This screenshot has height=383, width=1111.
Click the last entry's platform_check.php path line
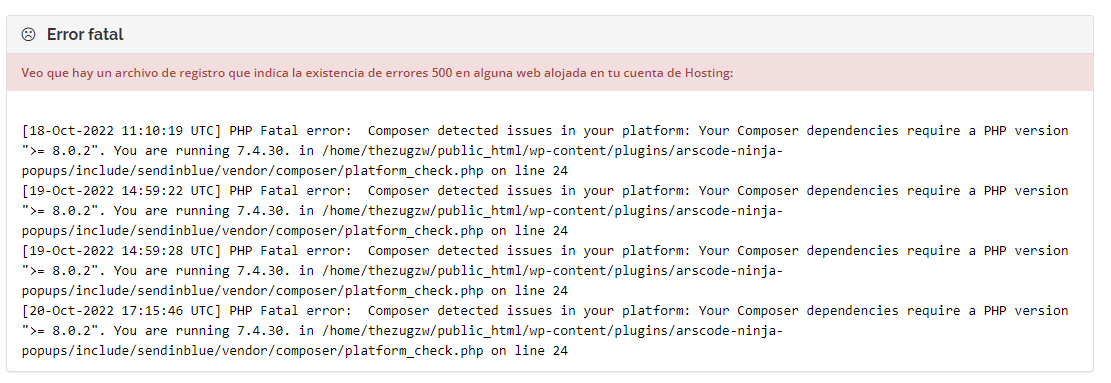tap(295, 350)
